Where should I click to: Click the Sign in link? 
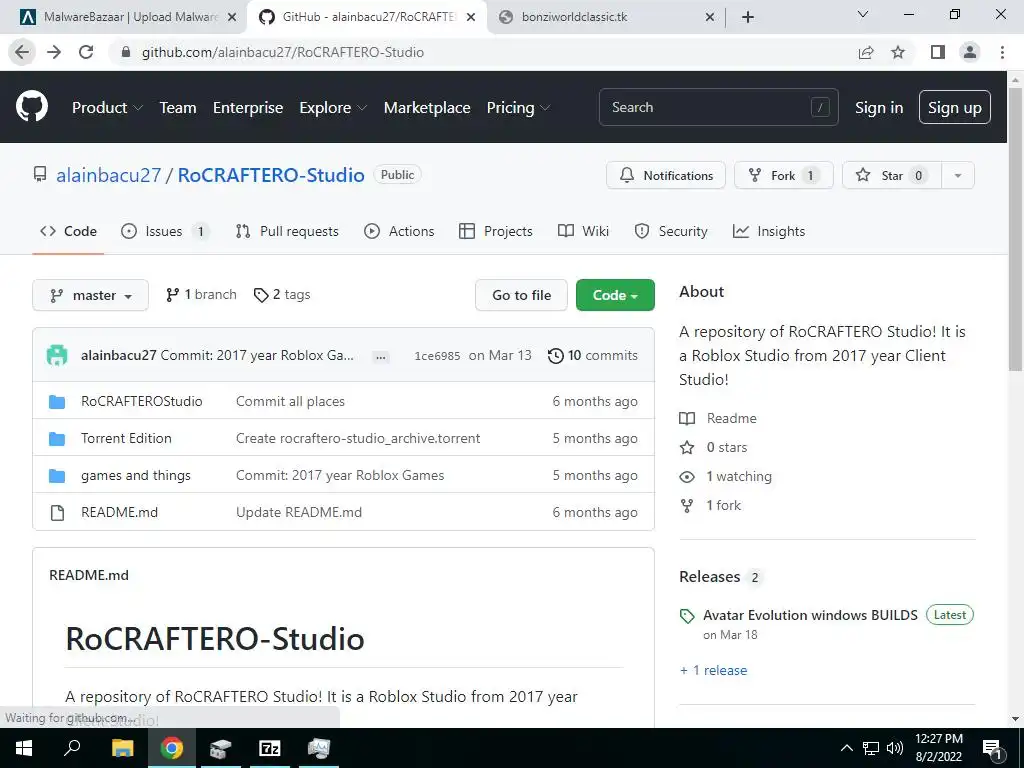pyautogui.click(x=879, y=108)
